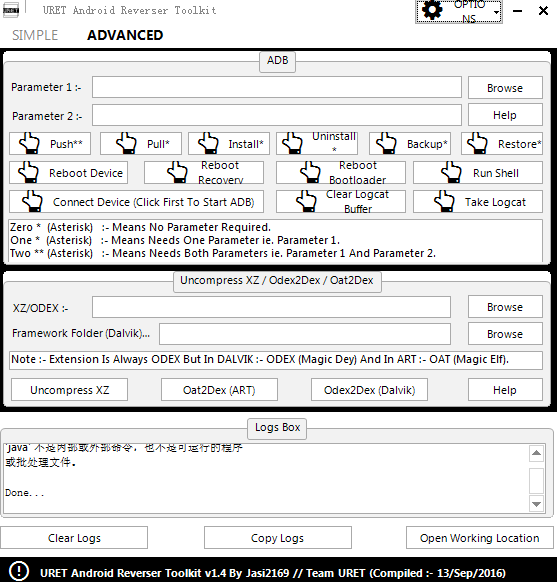
Task: Open the OPTIONS gear dropdown
Action: [x=459, y=11]
